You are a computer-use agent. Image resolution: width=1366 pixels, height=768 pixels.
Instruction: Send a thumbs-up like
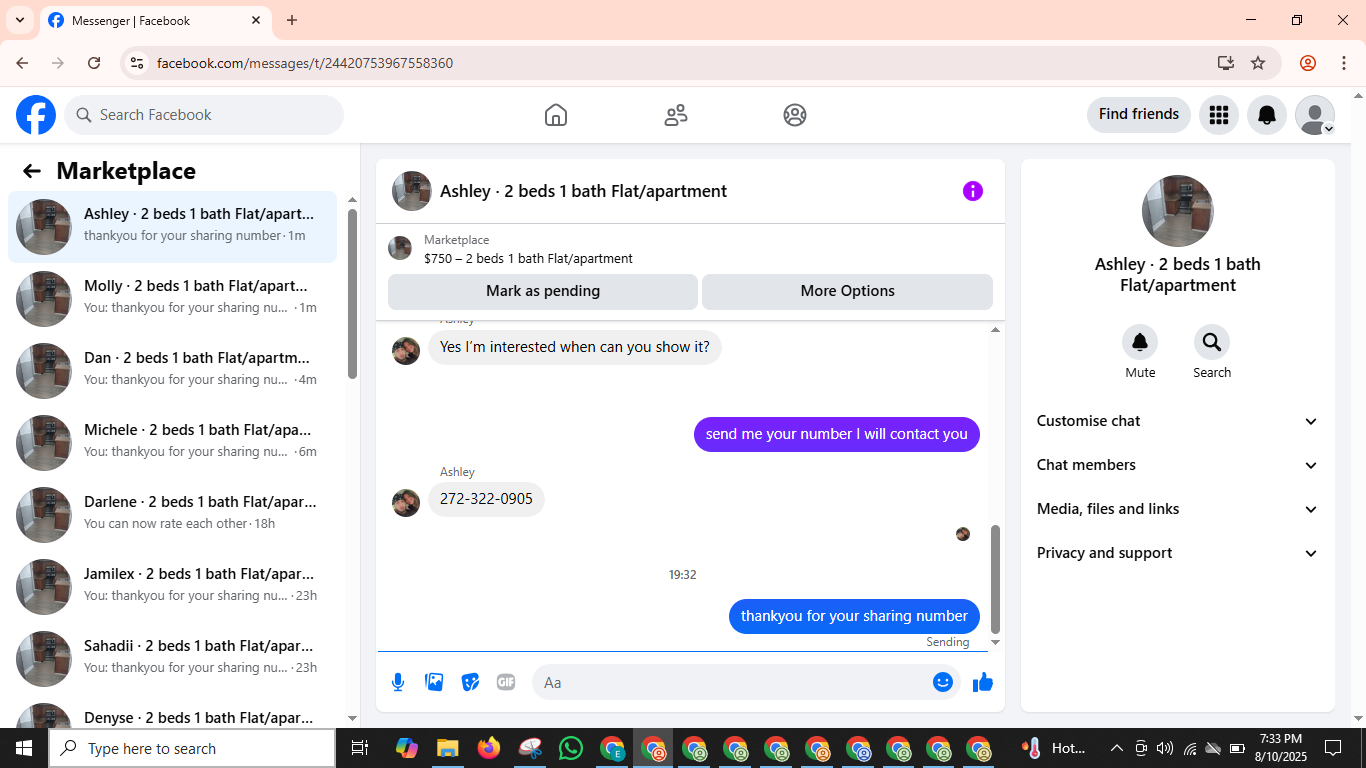click(x=983, y=682)
